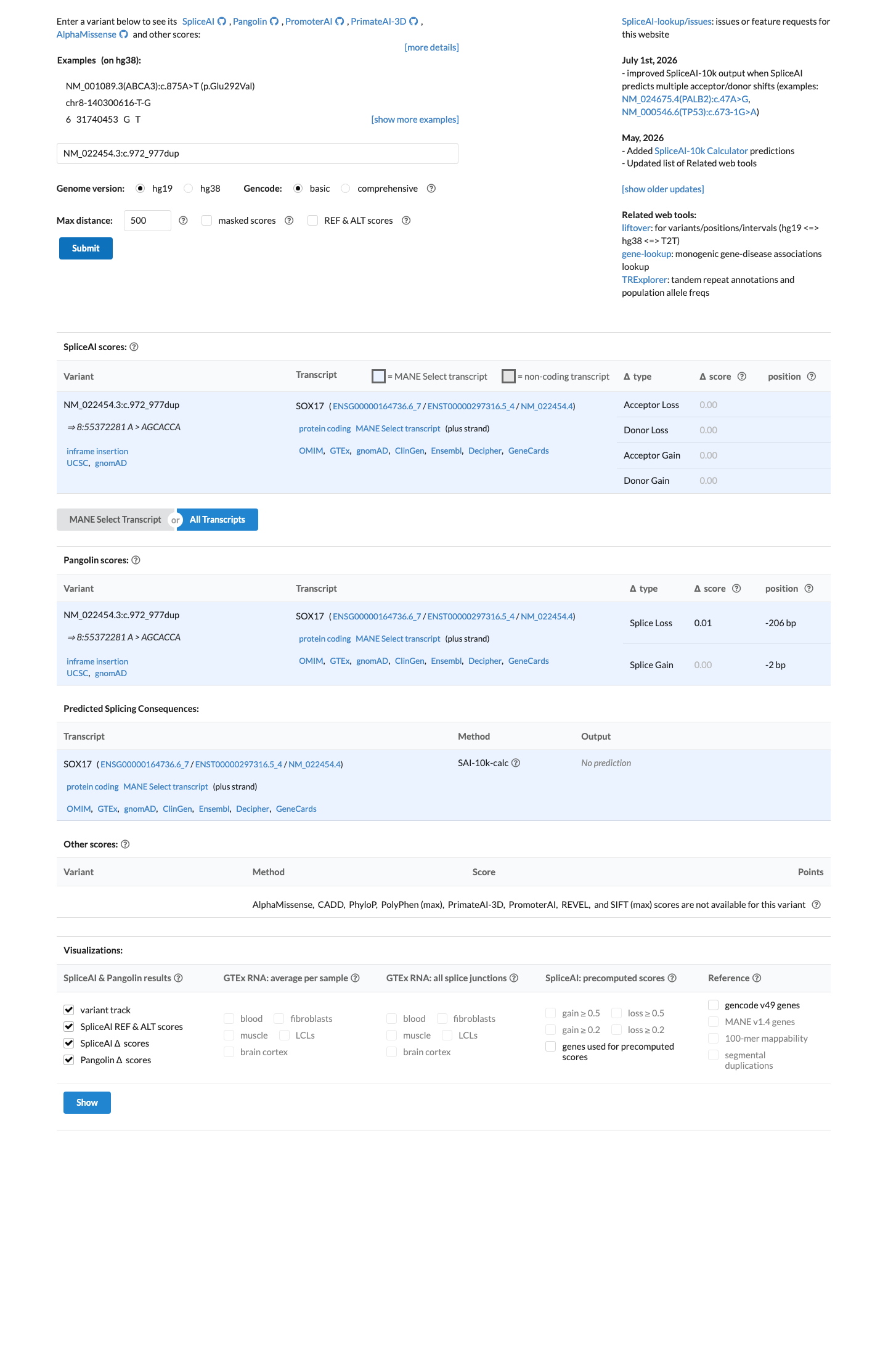The width and height of the screenshot is (896, 1356).
Task: Open the AlphaMissense GitHub icon link
Action: (124, 35)
